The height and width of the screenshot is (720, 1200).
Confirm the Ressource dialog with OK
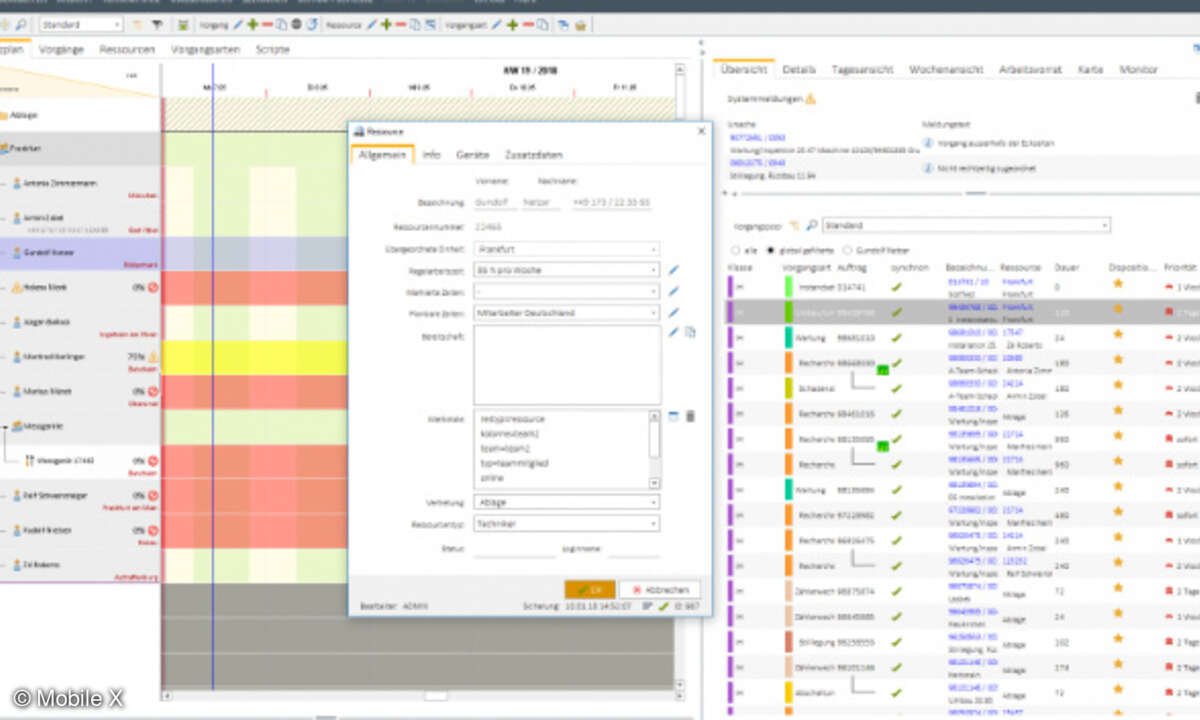590,590
